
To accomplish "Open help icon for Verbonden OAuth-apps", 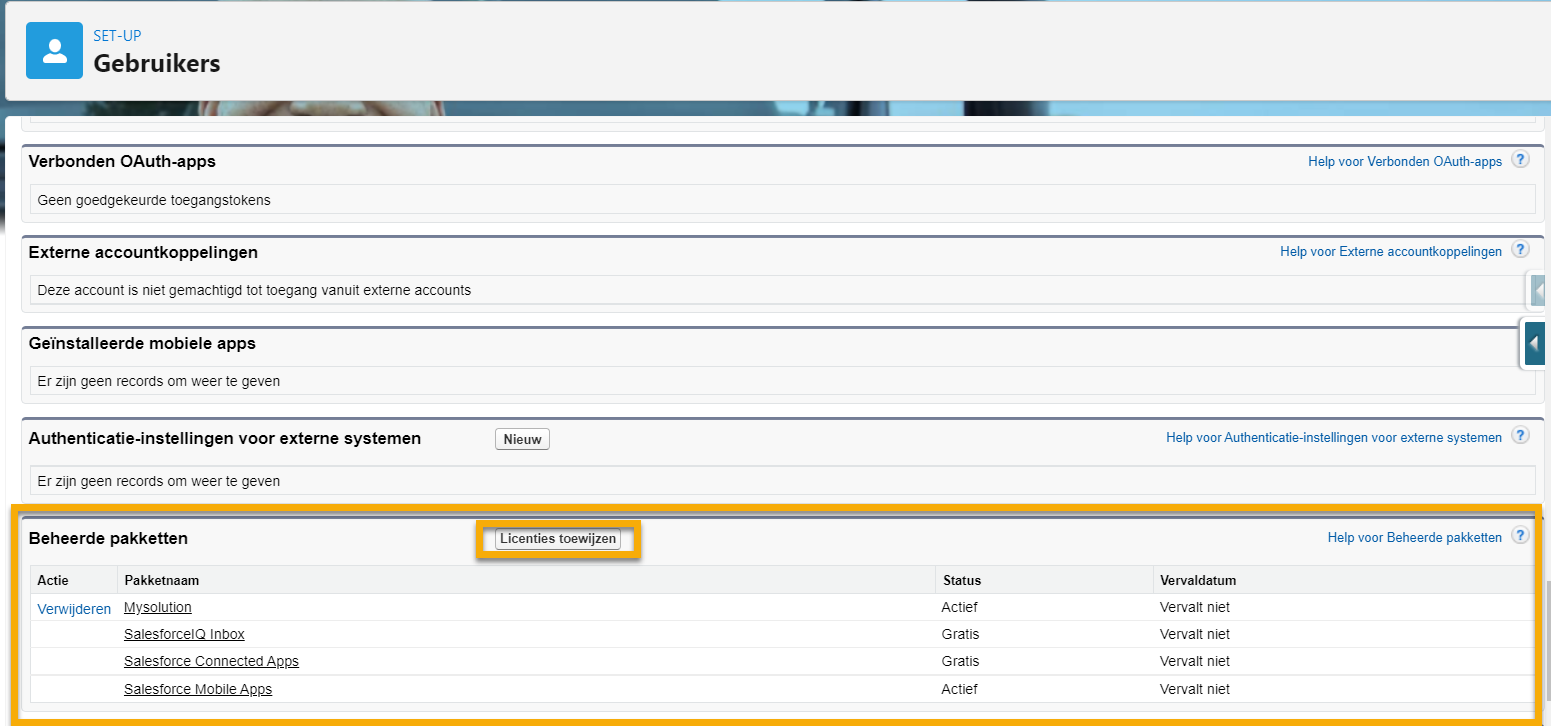I will pos(1520,159).
